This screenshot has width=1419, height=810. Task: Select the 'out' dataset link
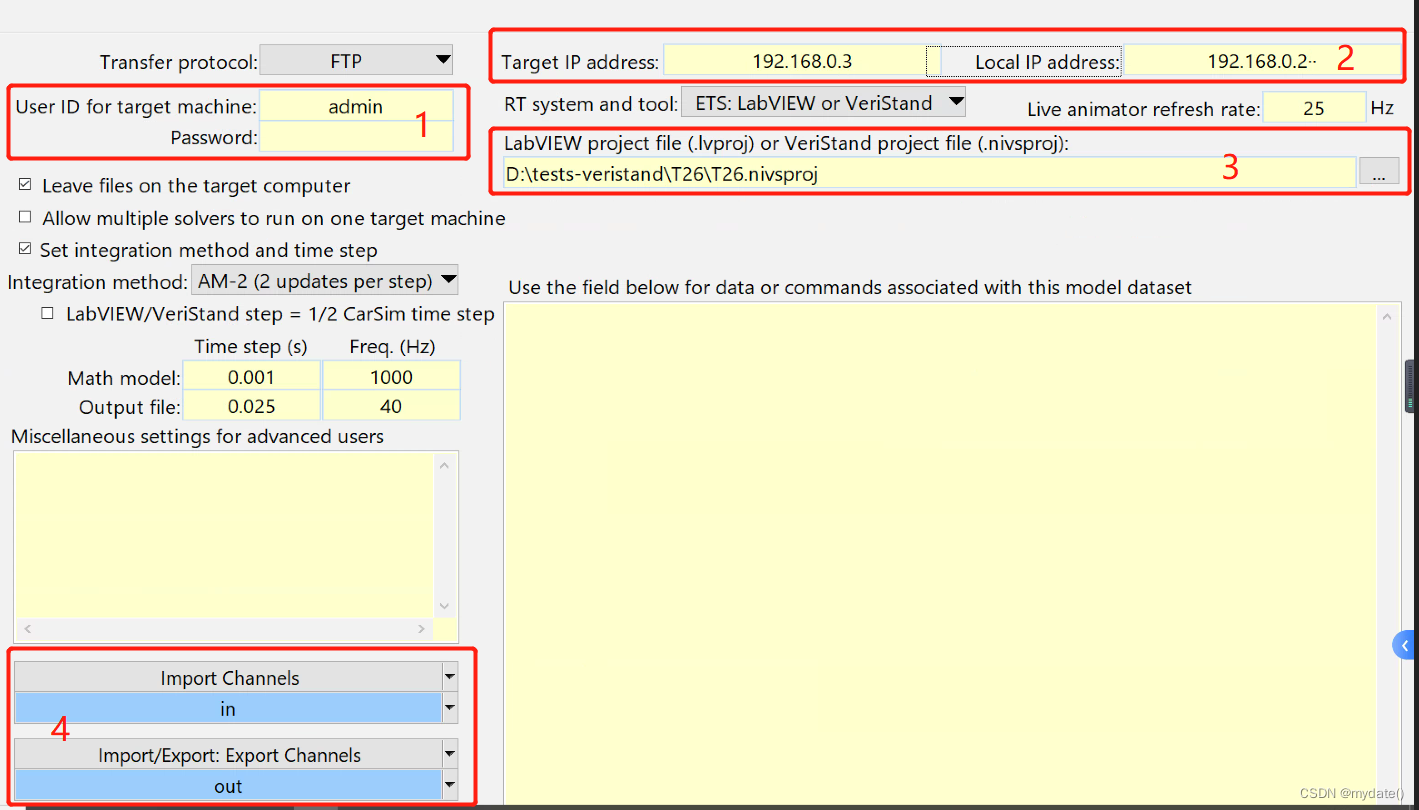(x=228, y=785)
